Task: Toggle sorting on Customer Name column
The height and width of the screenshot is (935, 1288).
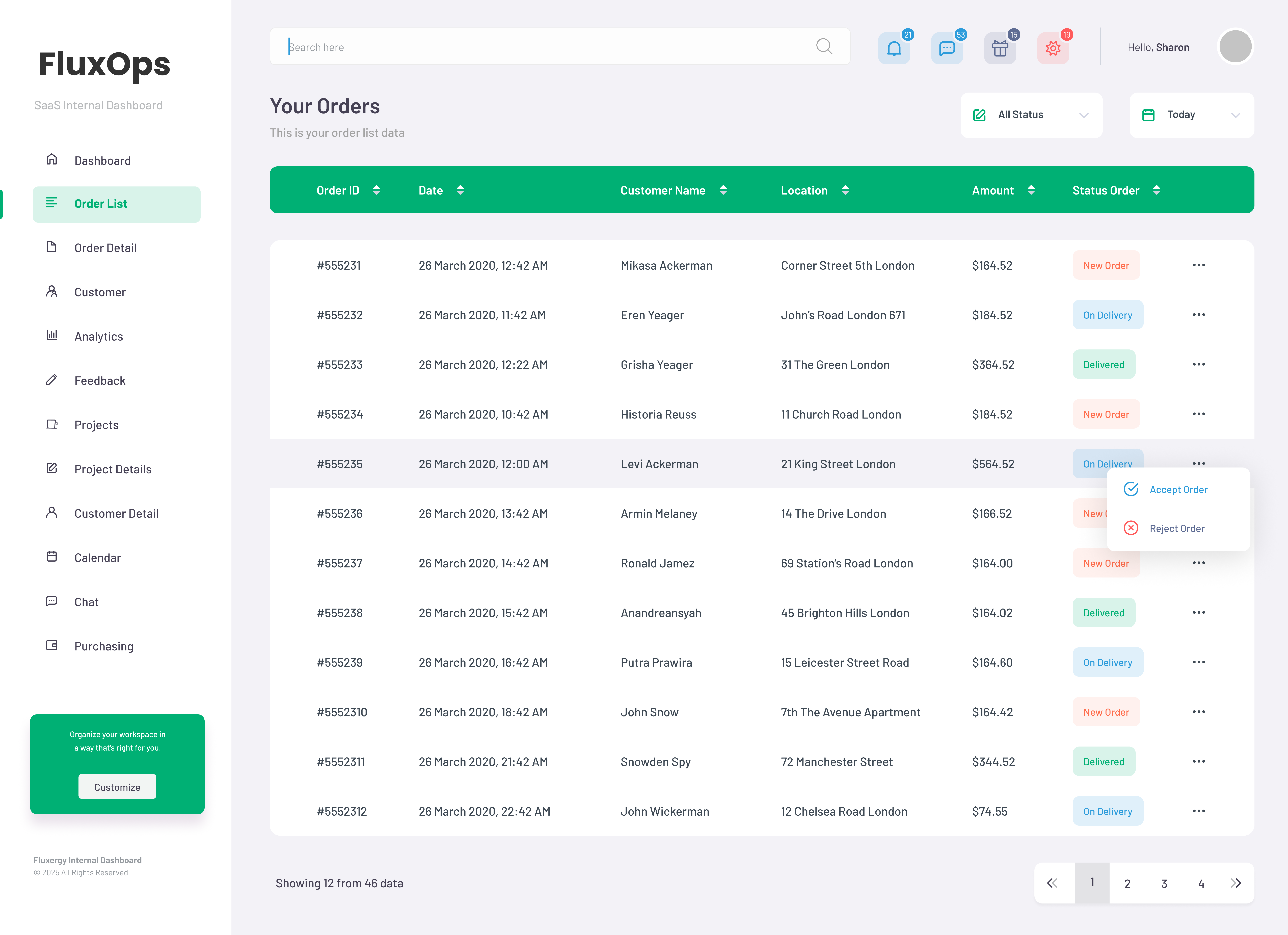Action: coord(723,190)
